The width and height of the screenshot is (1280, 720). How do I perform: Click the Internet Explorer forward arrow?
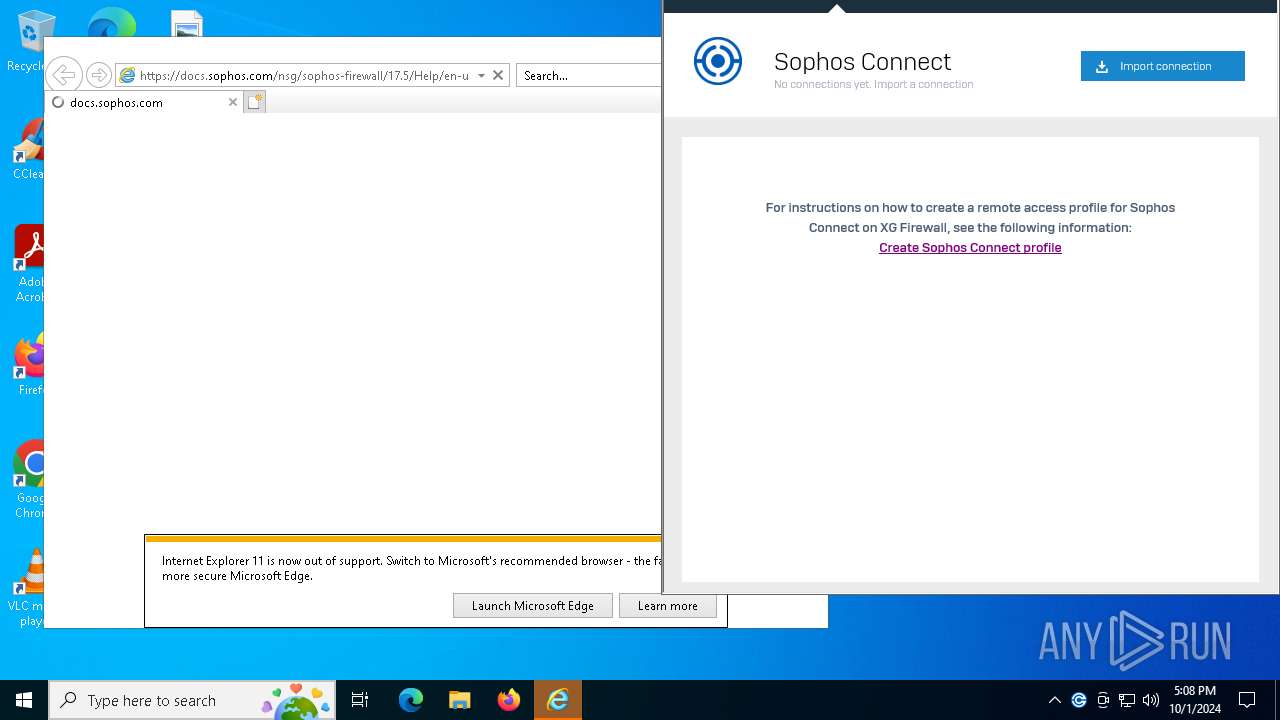tap(98, 75)
